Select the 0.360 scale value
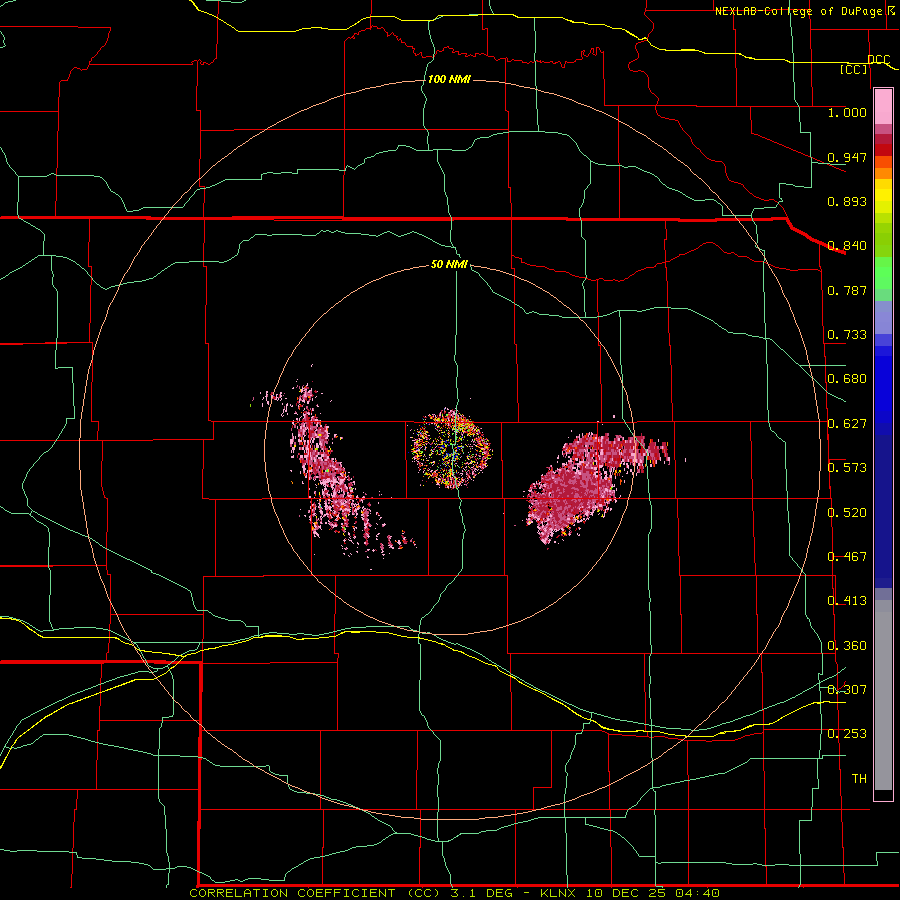 847,646
